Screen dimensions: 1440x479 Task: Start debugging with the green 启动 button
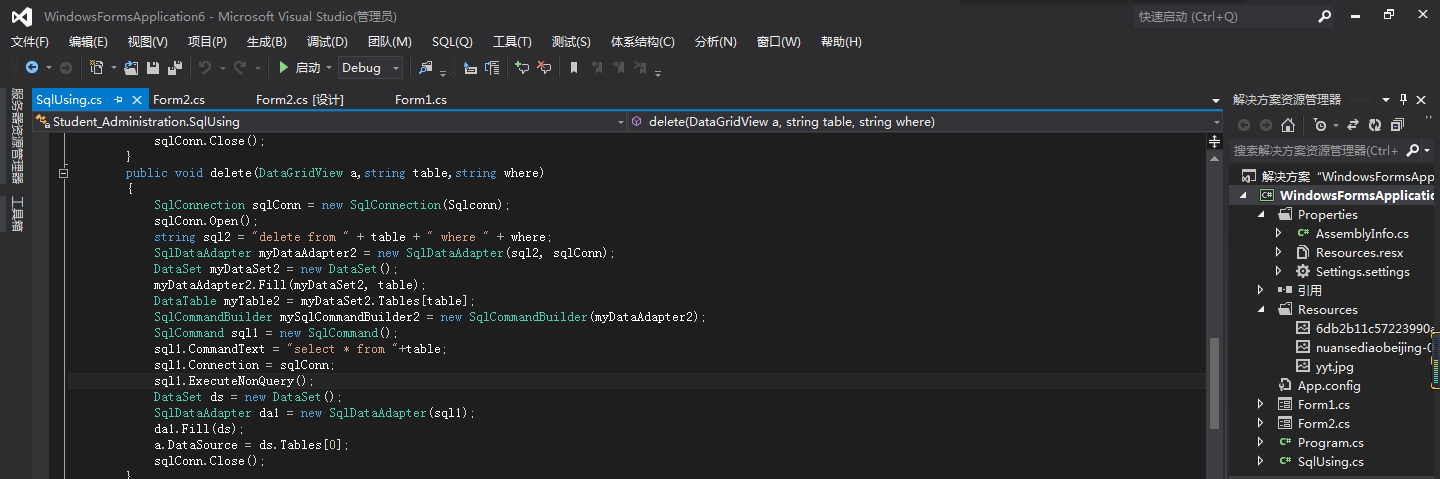click(x=300, y=68)
